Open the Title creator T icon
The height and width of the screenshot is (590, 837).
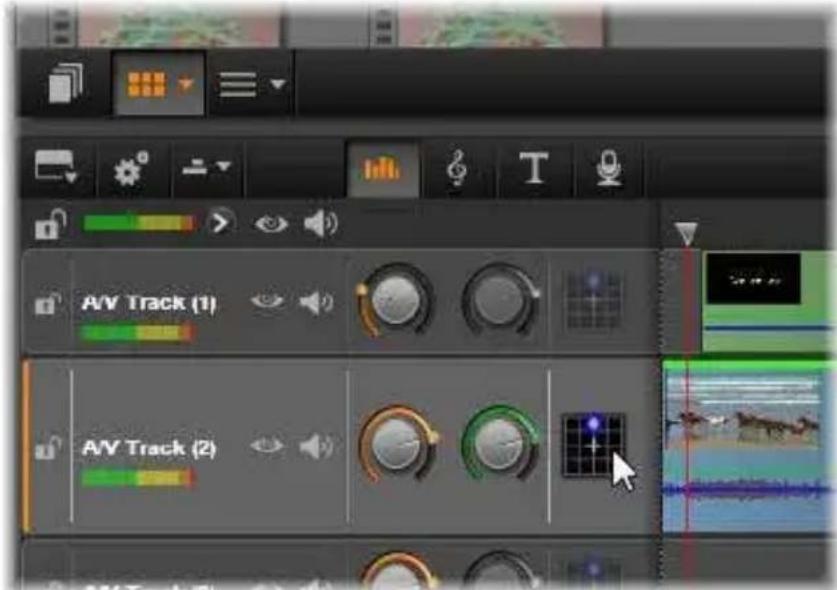point(533,168)
